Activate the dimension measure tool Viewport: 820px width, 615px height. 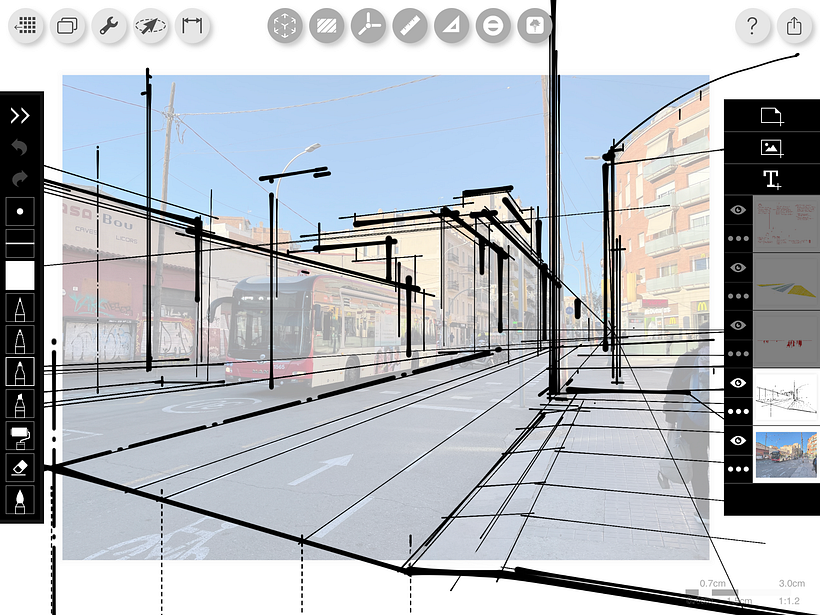[192, 25]
